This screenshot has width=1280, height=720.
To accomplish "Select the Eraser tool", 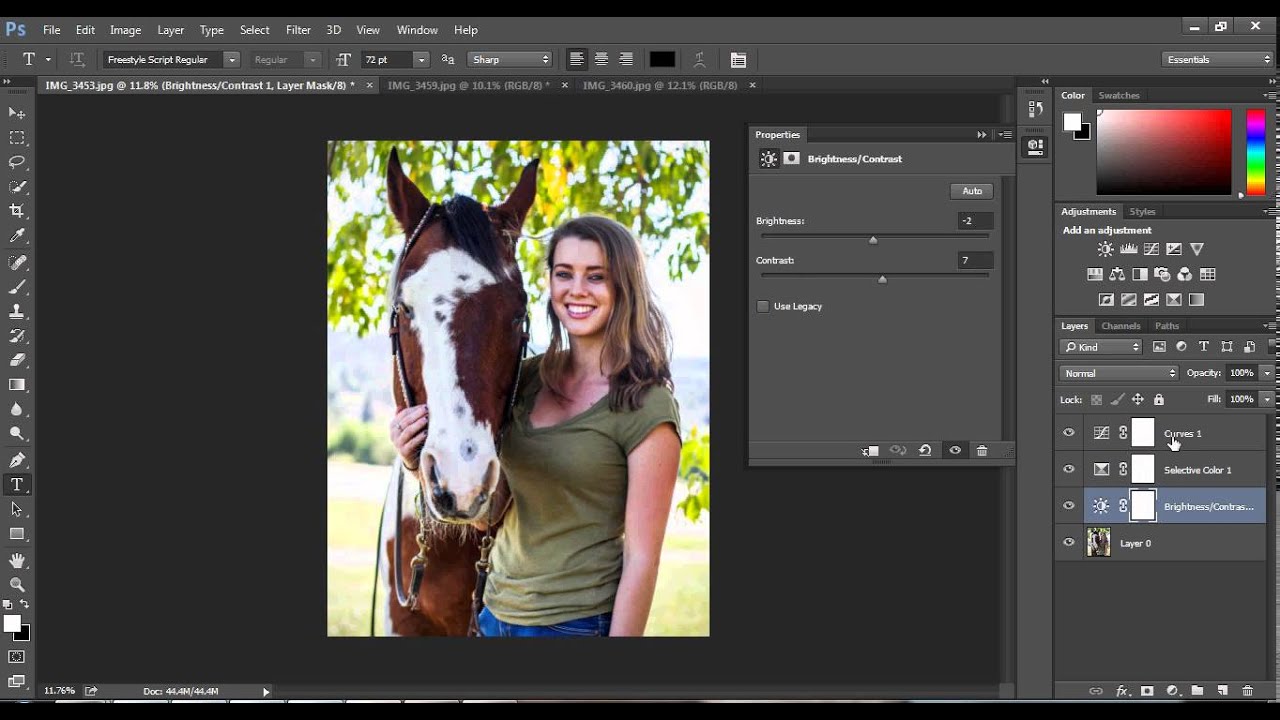I will [17, 360].
